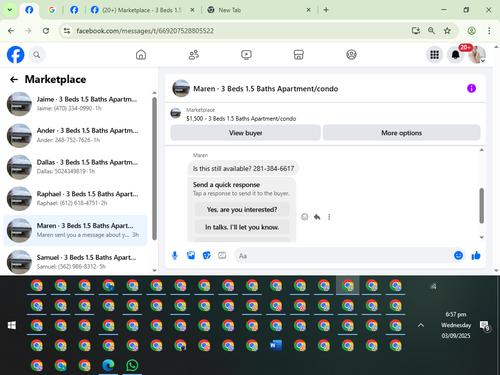
Task: Switch to the first Facebook tab
Action: point(29,10)
